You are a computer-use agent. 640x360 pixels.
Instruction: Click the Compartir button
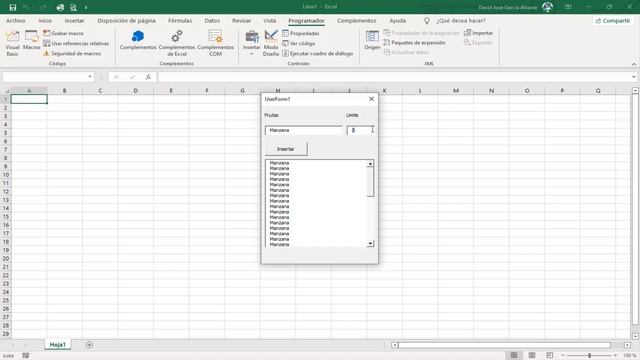[x=613, y=20]
